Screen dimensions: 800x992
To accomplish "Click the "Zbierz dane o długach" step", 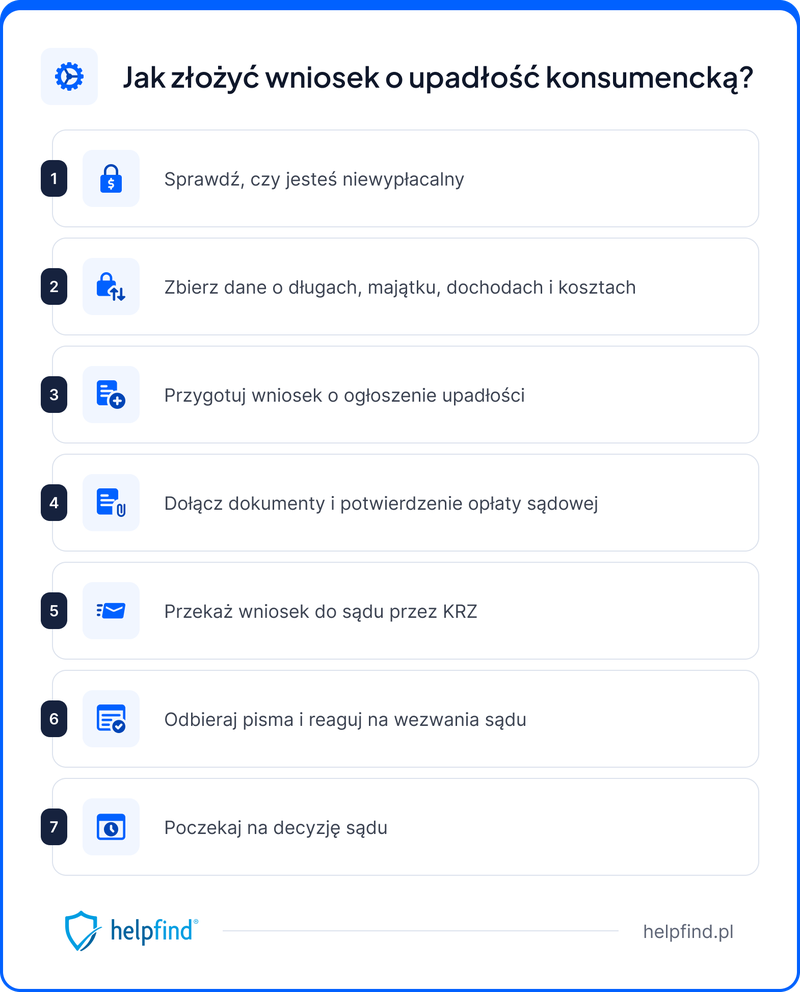I will [x=399, y=288].
